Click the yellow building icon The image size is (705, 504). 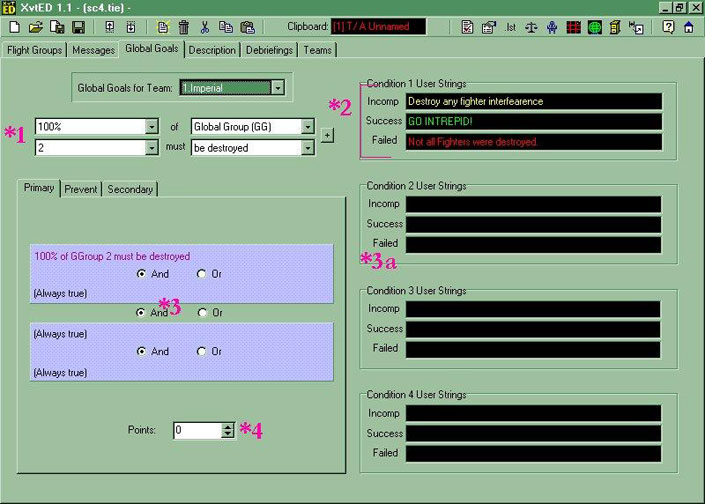point(615,27)
